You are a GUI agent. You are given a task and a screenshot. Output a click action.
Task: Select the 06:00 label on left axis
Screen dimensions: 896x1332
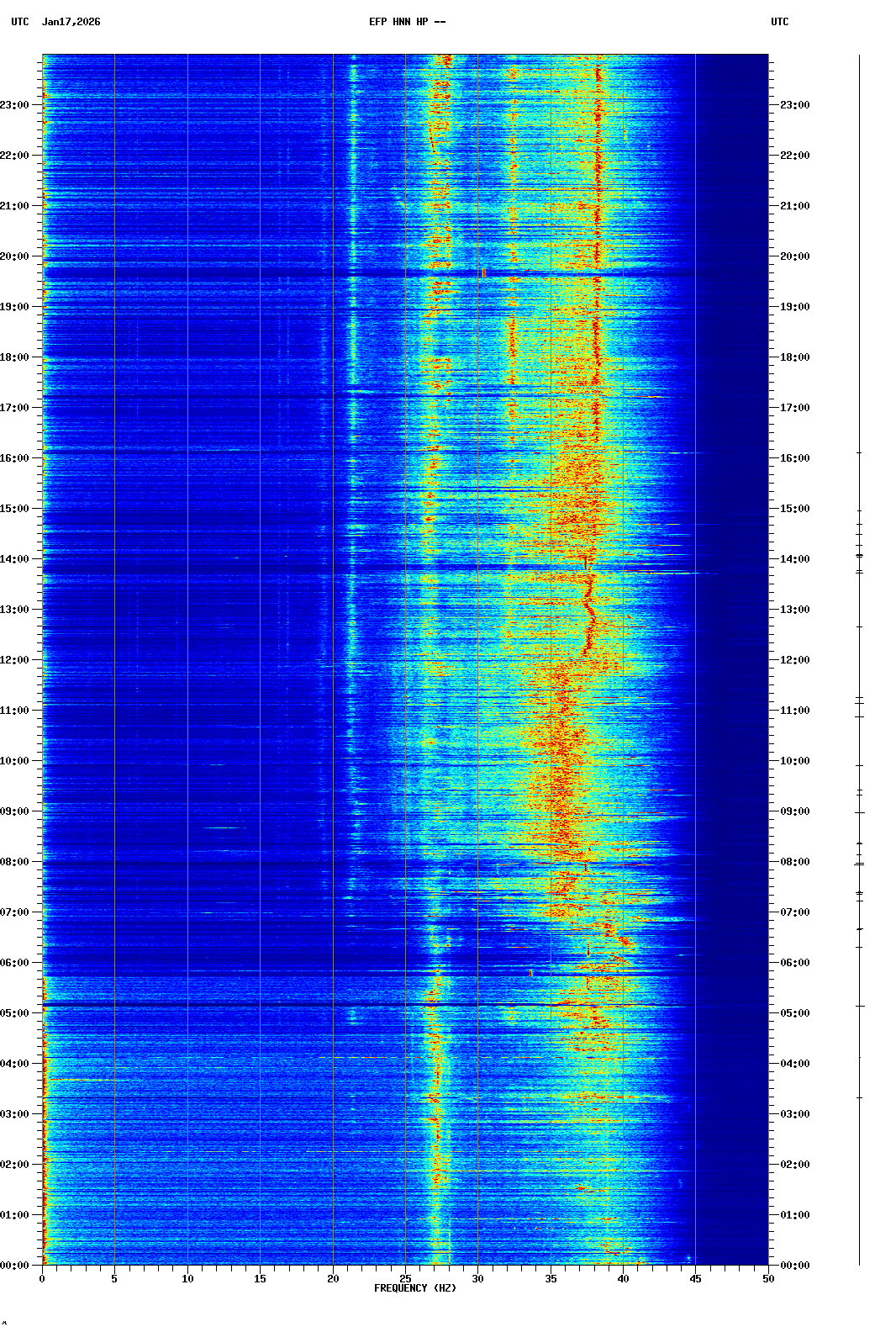(x=14, y=963)
